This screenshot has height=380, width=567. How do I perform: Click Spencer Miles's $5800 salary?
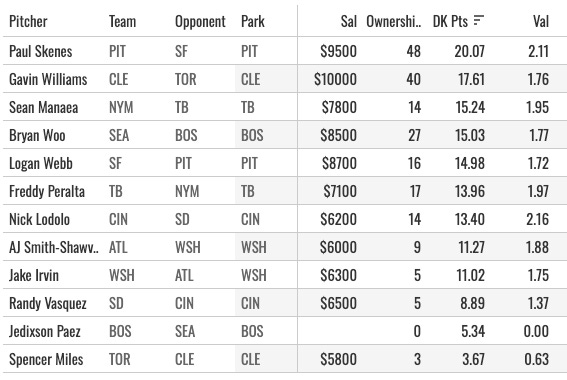point(338,359)
